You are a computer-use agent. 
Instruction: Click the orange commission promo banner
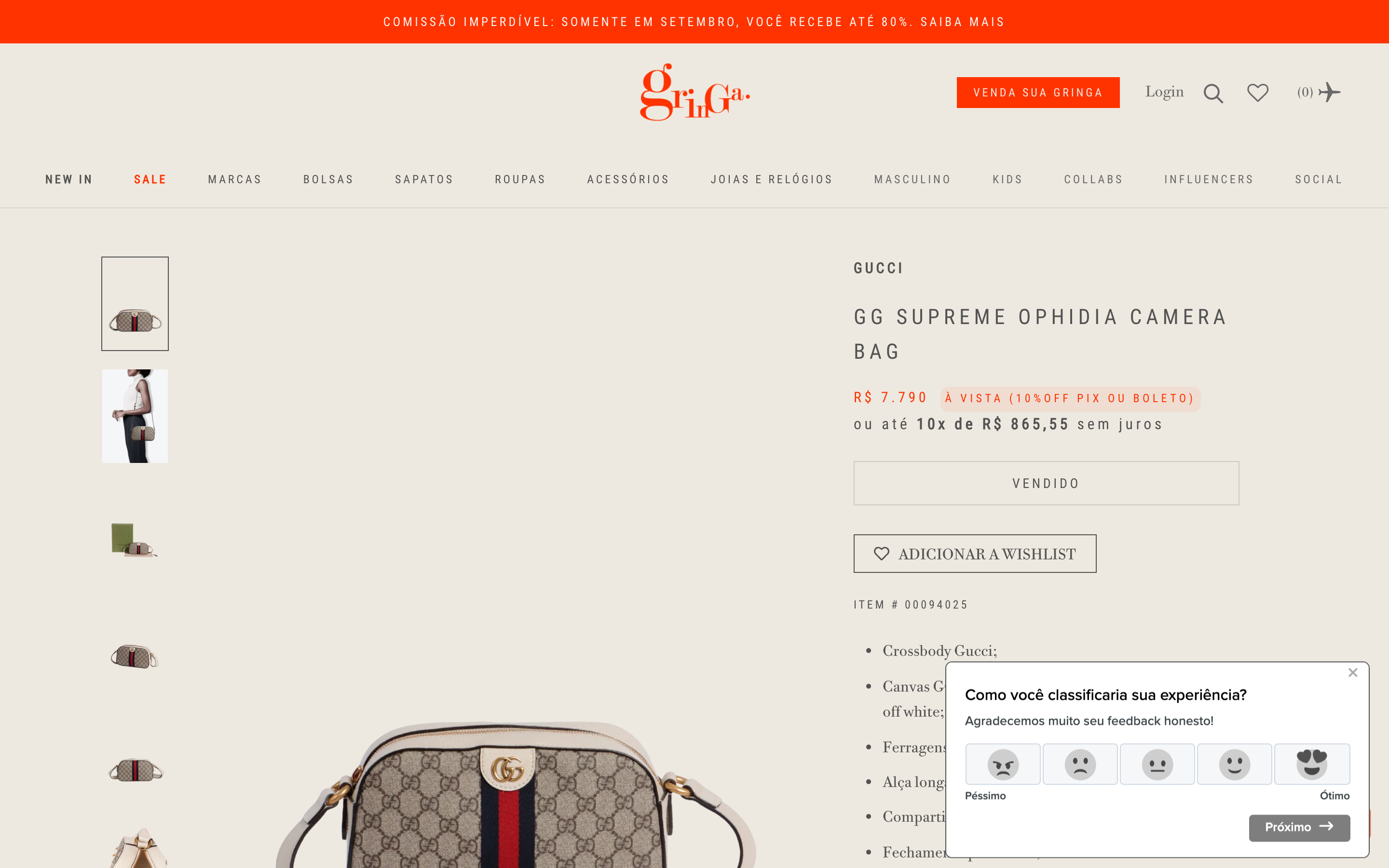point(694,22)
